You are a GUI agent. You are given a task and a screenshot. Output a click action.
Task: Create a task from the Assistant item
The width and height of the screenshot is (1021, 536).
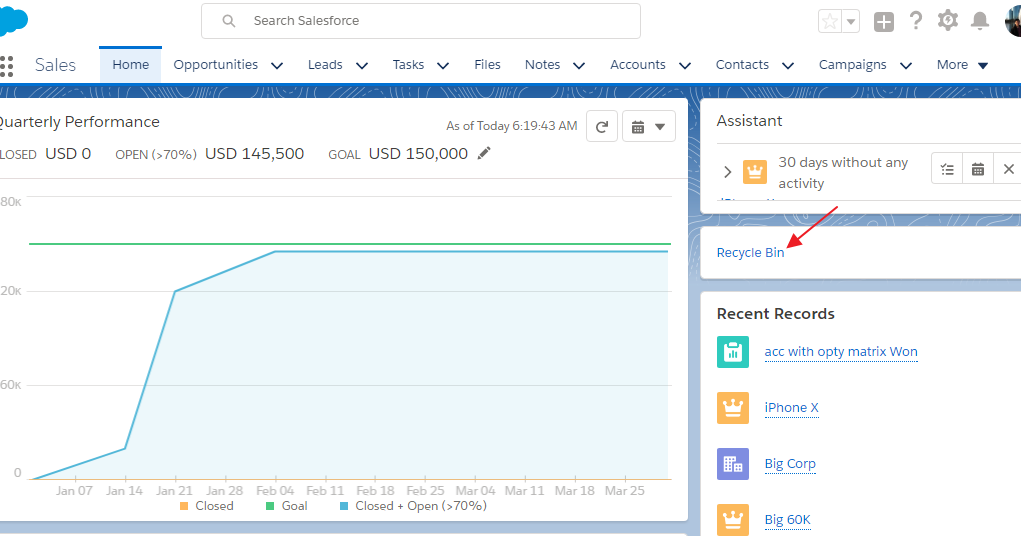click(x=947, y=169)
